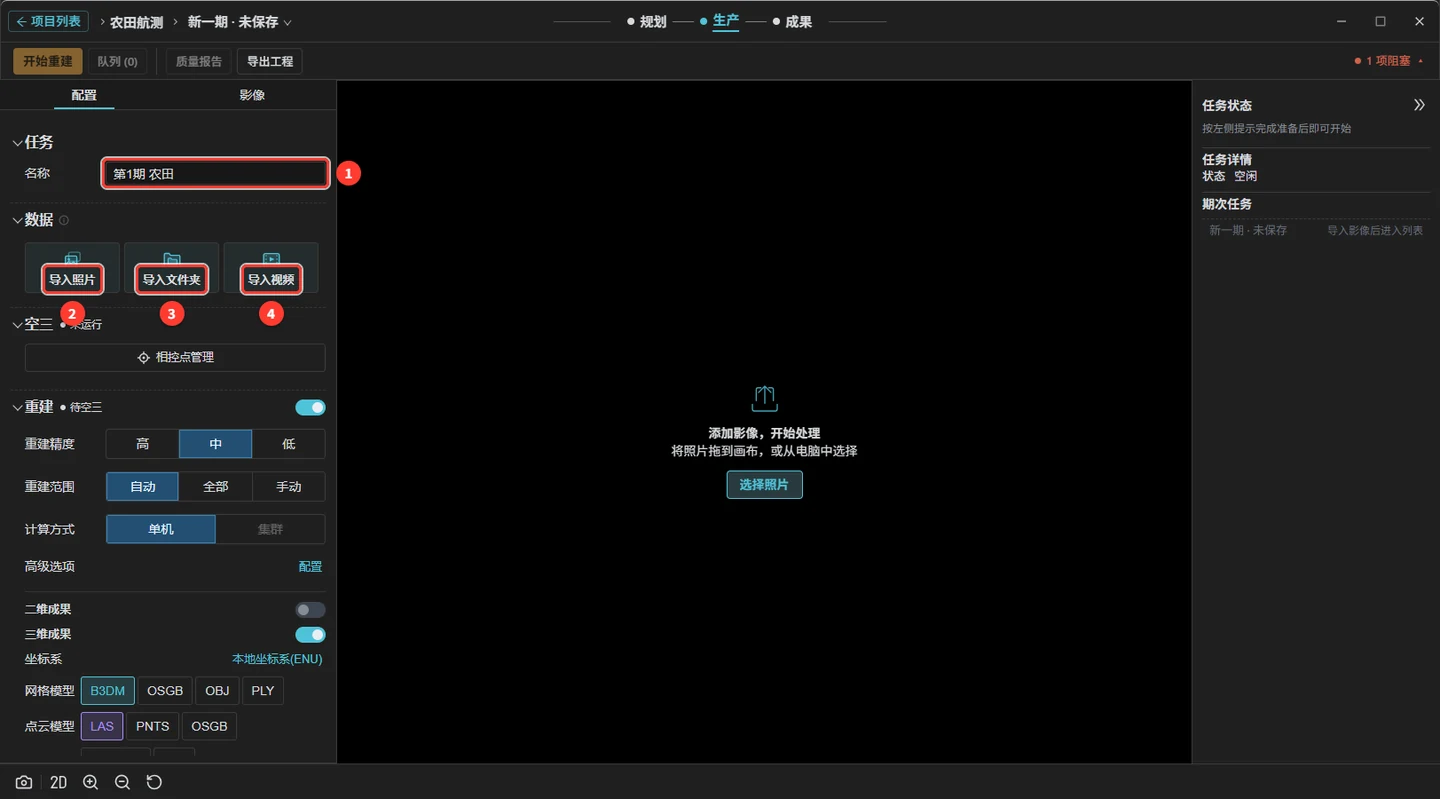
Task: Toggle OSGB in the 点云模型 row
Action: [x=210, y=726]
